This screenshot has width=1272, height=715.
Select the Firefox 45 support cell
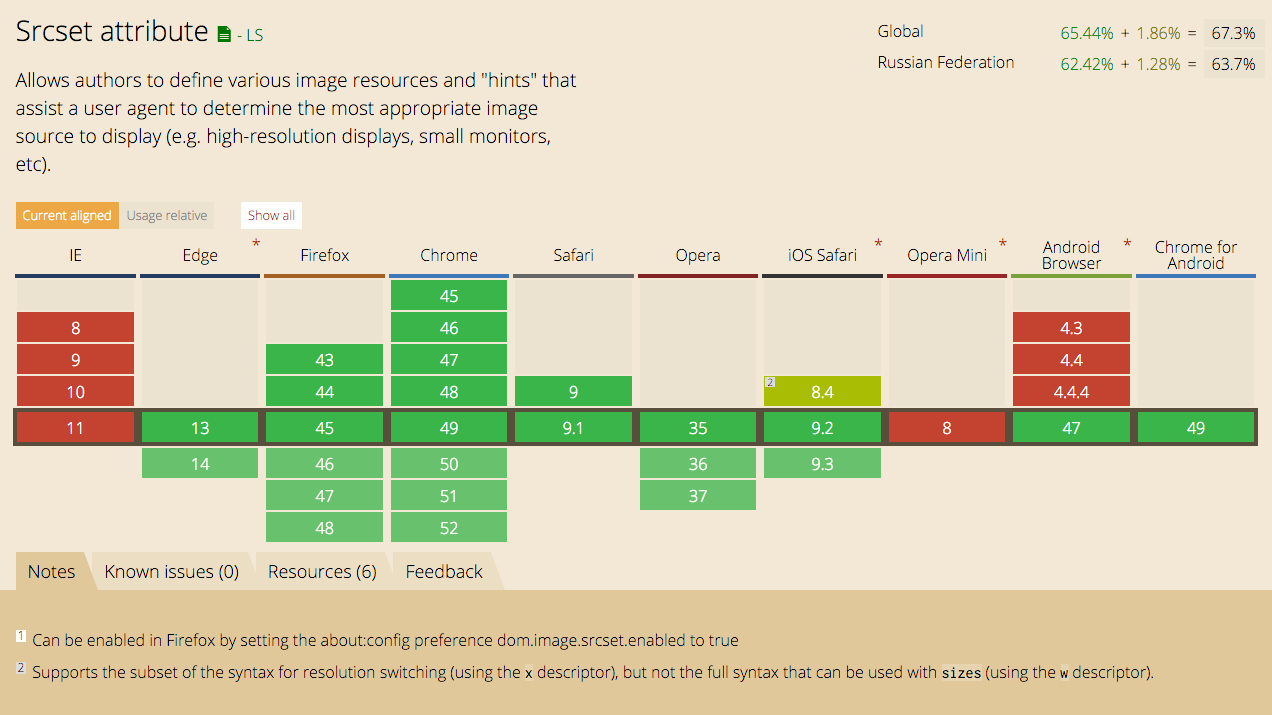coord(325,428)
